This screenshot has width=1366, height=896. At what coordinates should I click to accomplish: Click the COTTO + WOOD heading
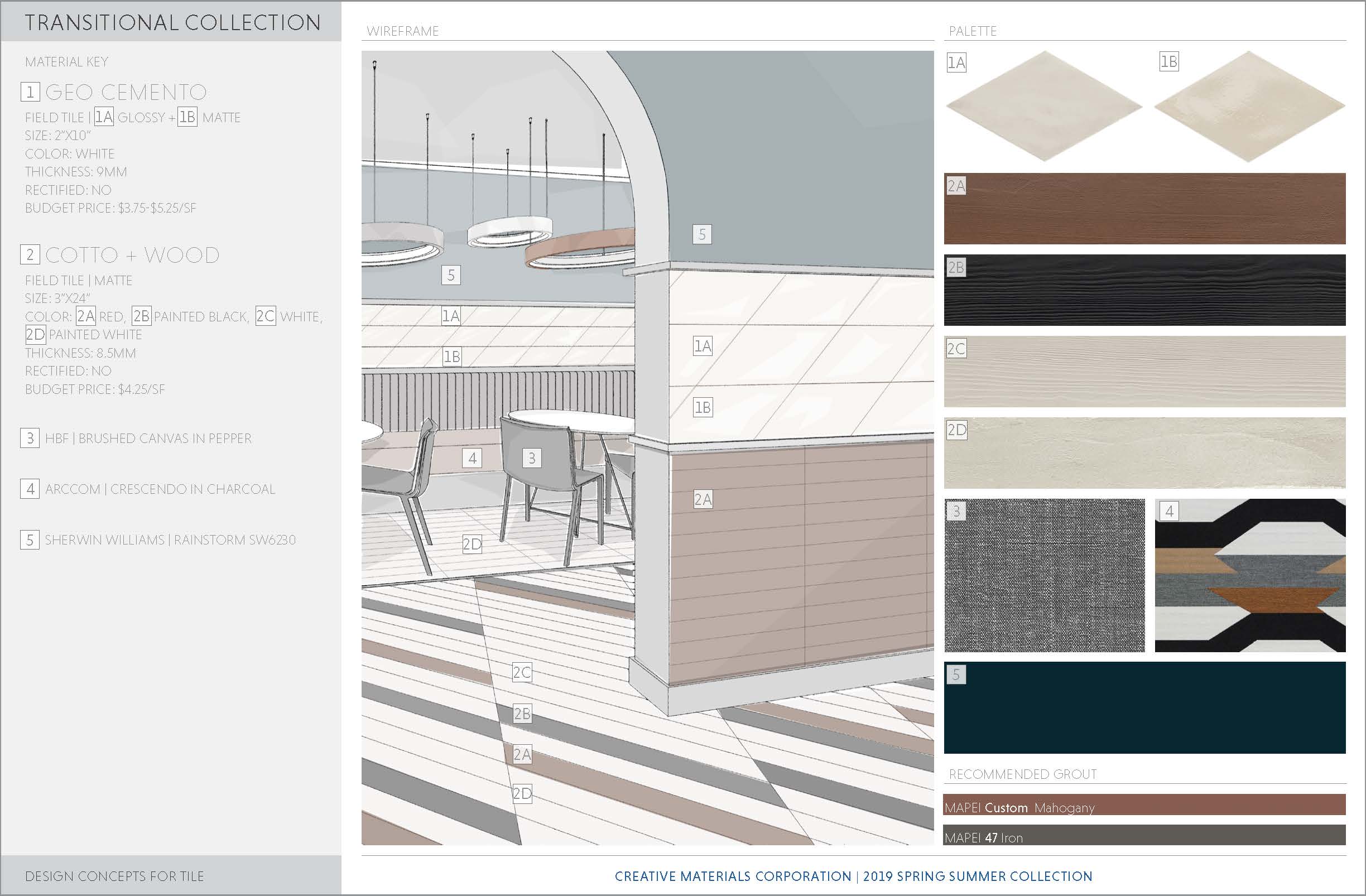[132, 255]
